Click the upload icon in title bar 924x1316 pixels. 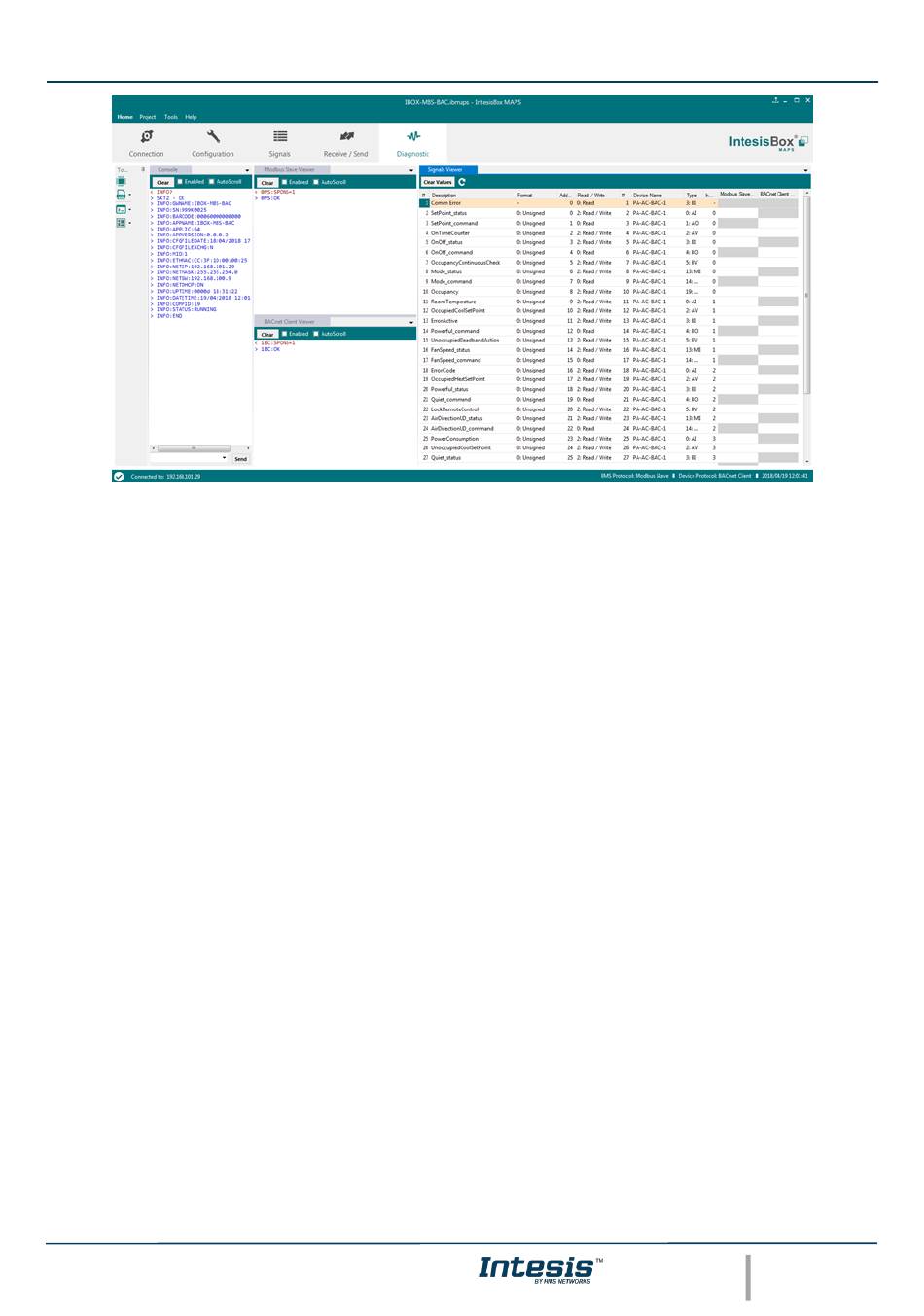point(775,100)
